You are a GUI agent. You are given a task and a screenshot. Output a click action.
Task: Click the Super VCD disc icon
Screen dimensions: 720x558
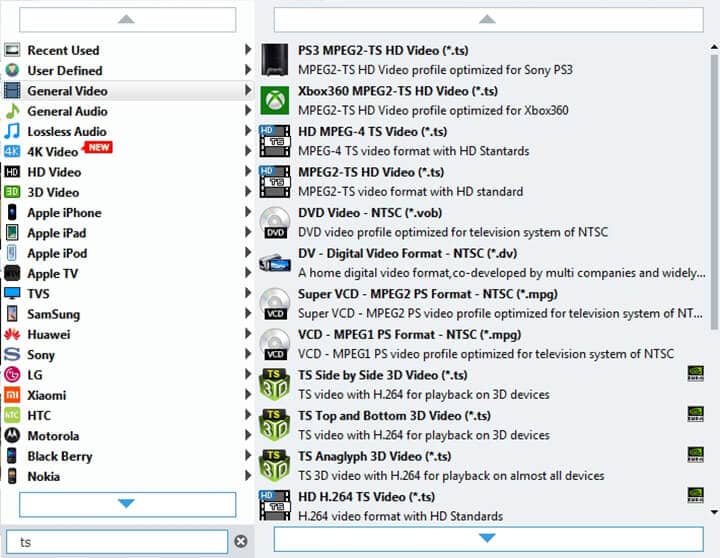click(x=275, y=304)
